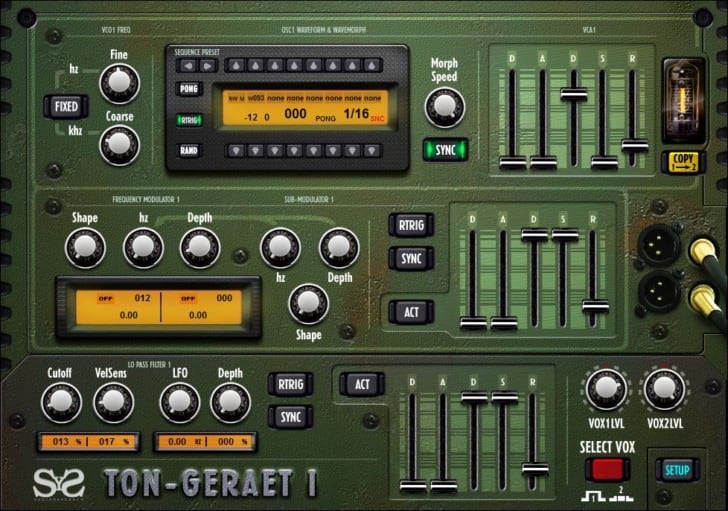Image resolution: width=728 pixels, height=511 pixels.
Task: Enable RTRIG in the Frequency Modulator section
Action: pos(411,226)
